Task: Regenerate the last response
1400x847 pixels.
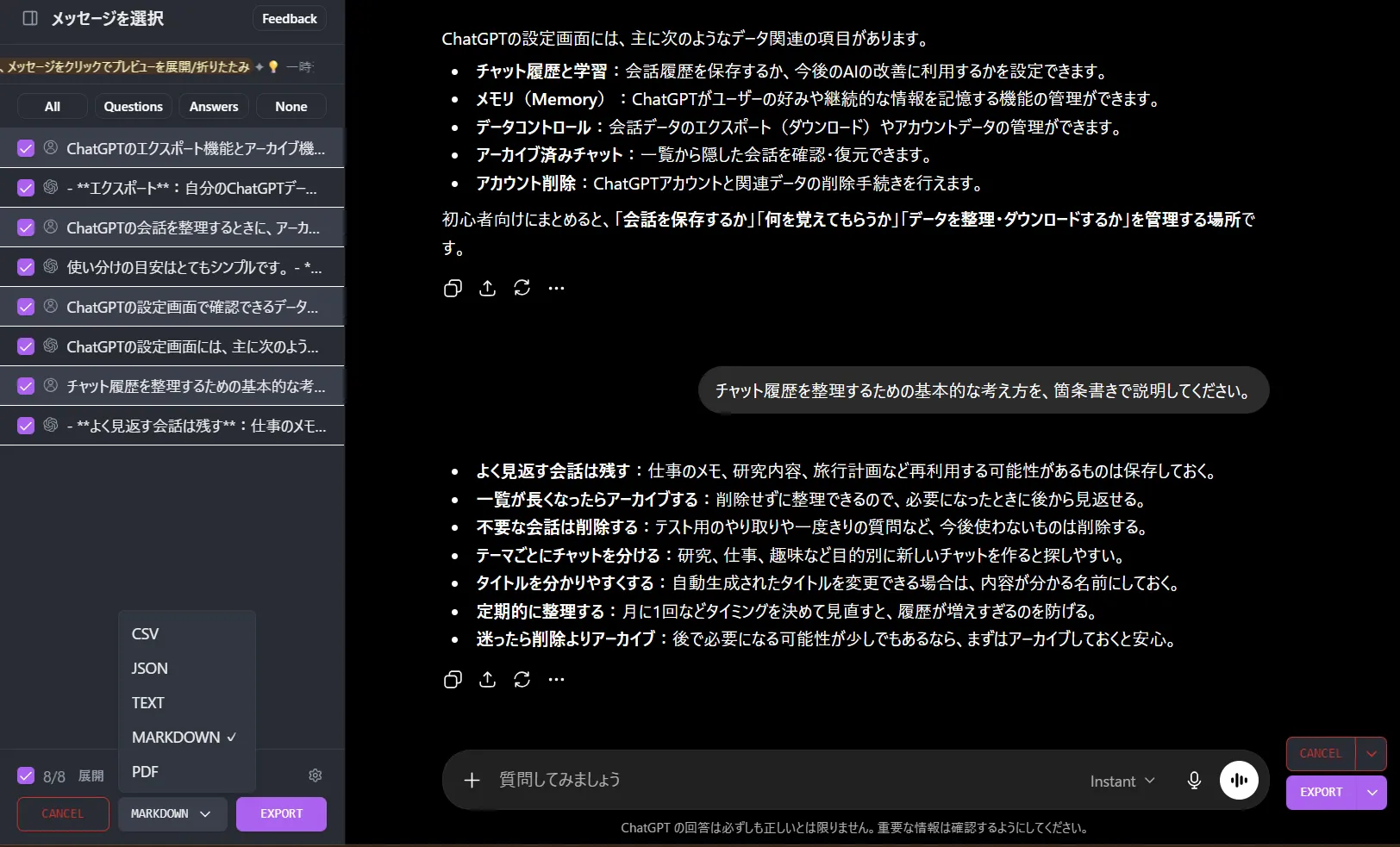Action: 522,679
